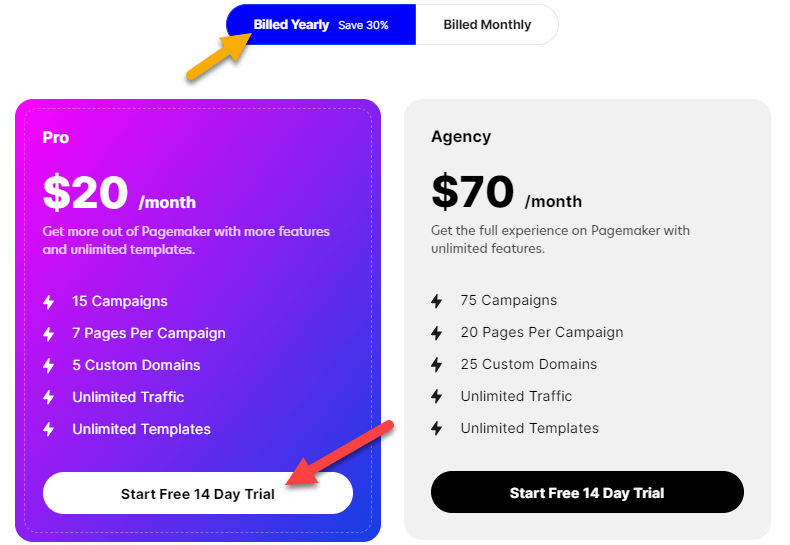
Task: Click lightning icon beside 15 Campaigns
Action: click(x=48, y=302)
